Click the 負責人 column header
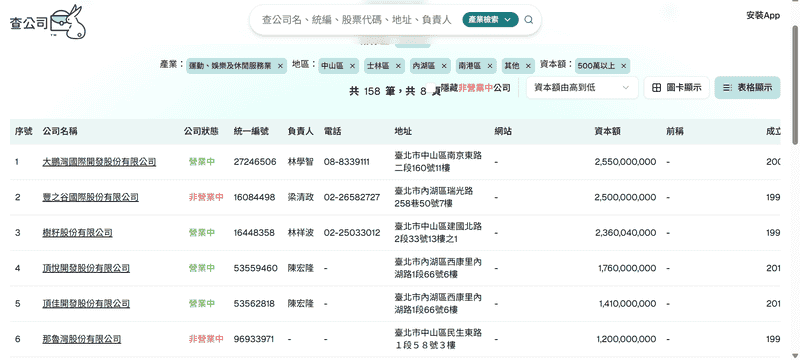Image resolution: width=800 pixels, height=360 pixels. coord(301,132)
